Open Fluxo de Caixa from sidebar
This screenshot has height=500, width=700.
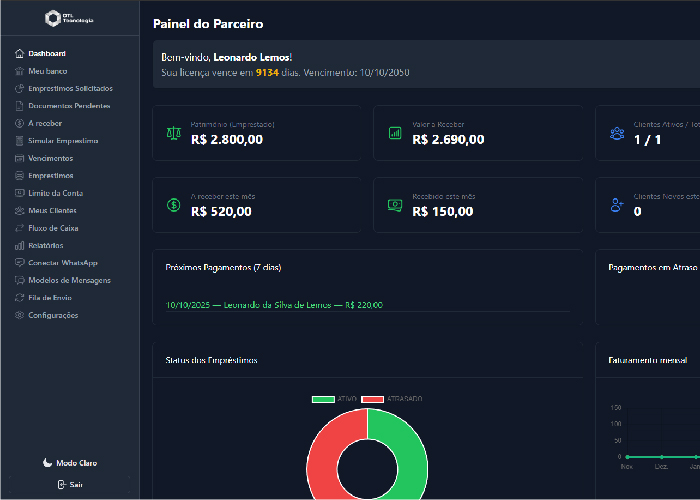tap(53, 228)
